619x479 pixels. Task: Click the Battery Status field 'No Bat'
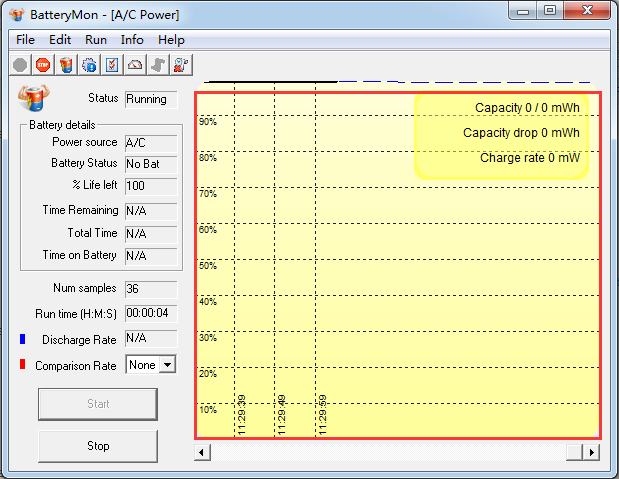point(151,164)
